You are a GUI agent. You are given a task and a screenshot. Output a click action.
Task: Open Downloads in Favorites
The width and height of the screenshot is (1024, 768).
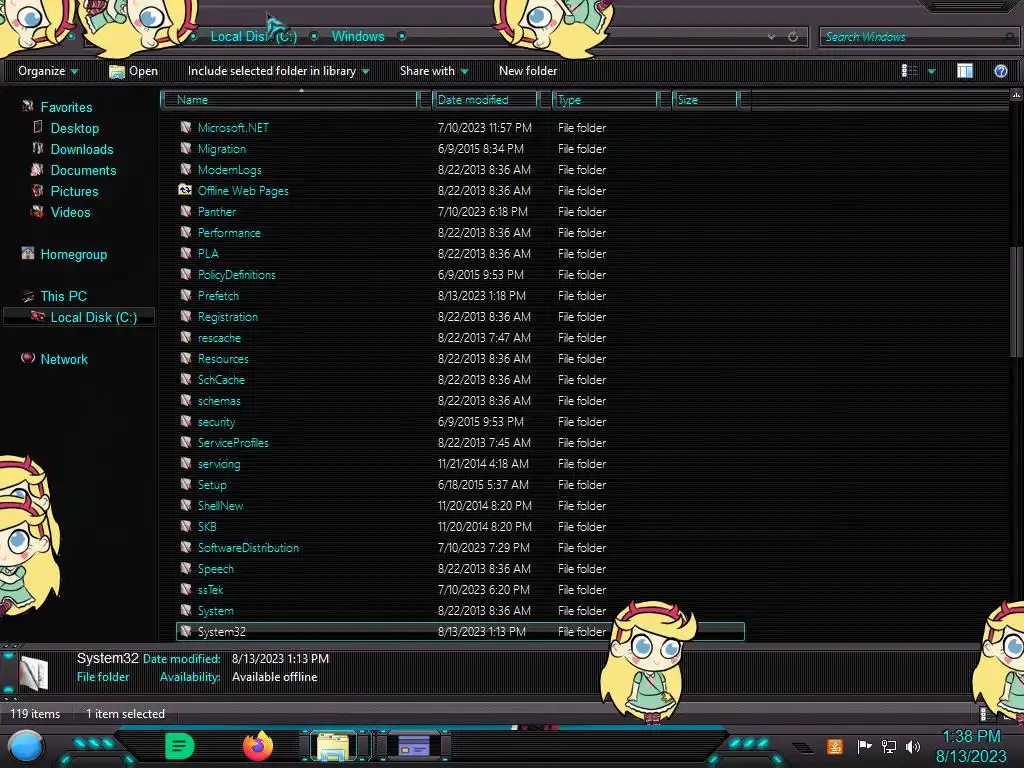click(82, 149)
